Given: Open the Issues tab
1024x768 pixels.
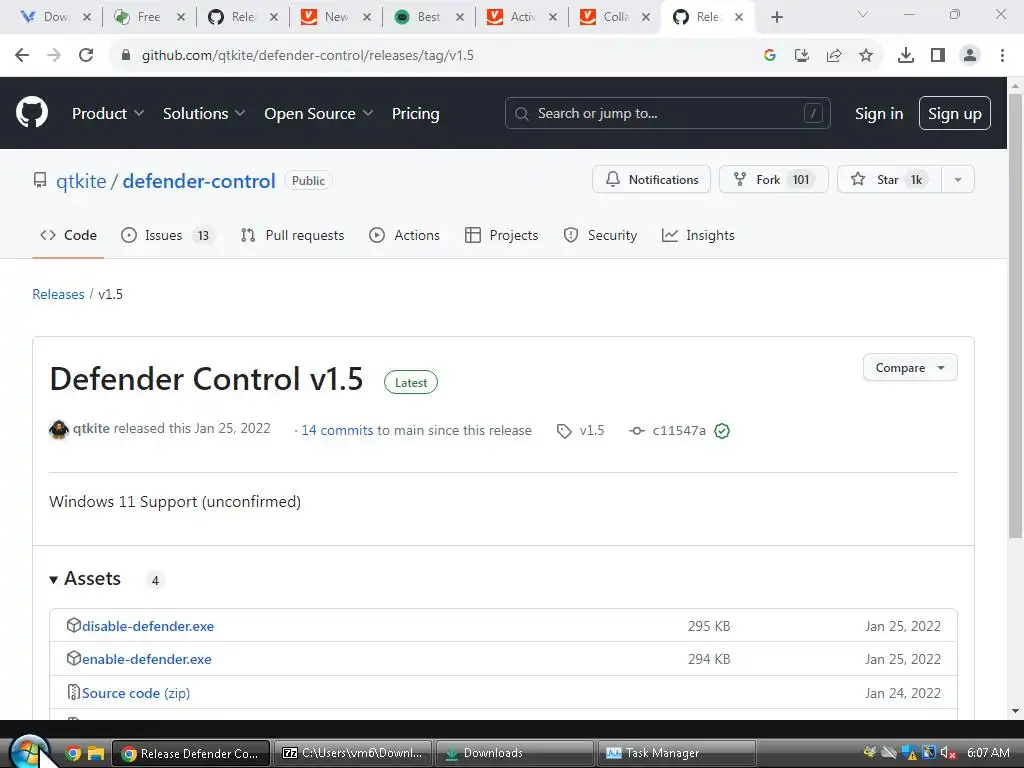Looking at the screenshot, I should [x=167, y=235].
